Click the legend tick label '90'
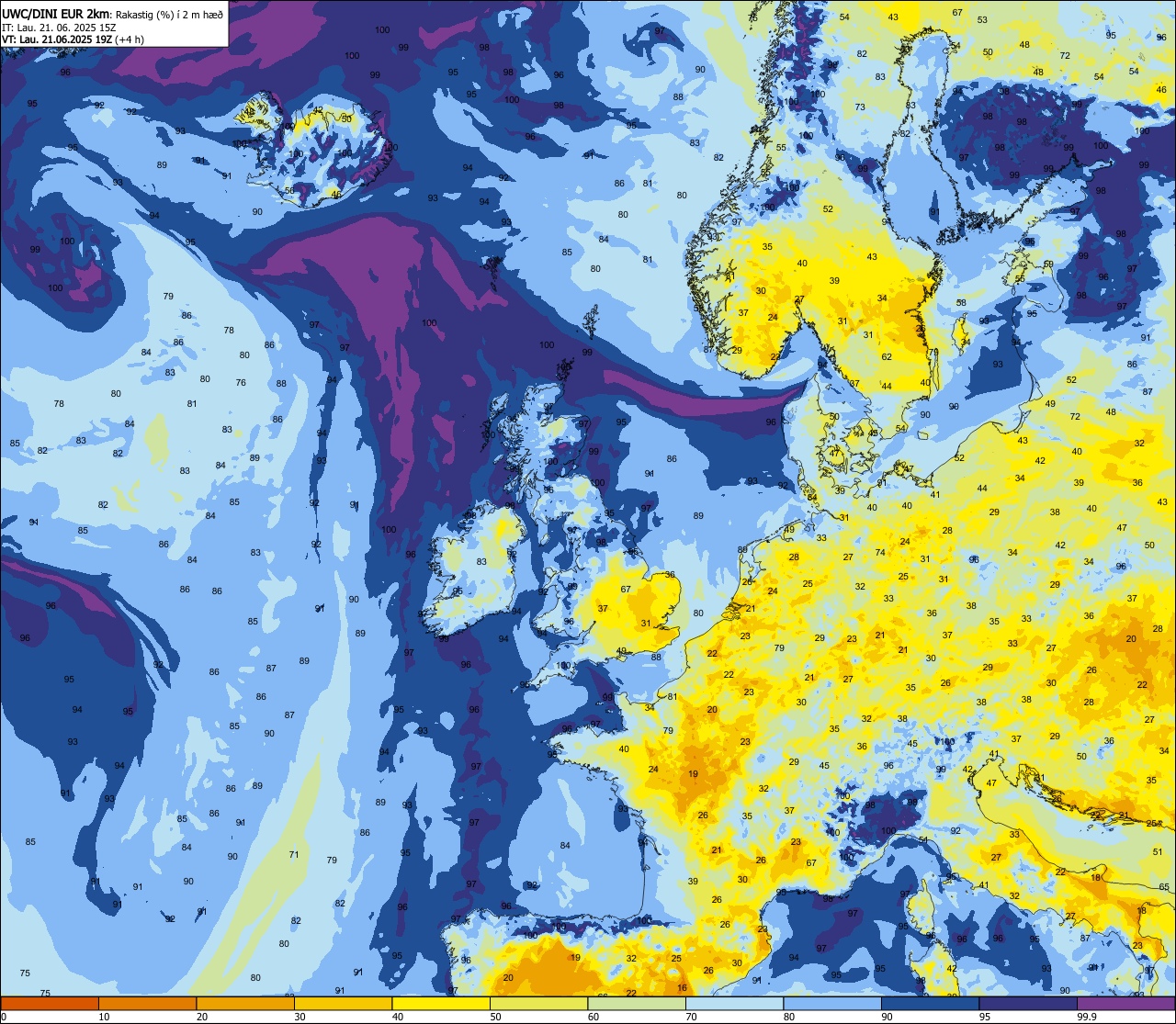Viewport: 1176px width, 1024px height. (x=887, y=1017)
